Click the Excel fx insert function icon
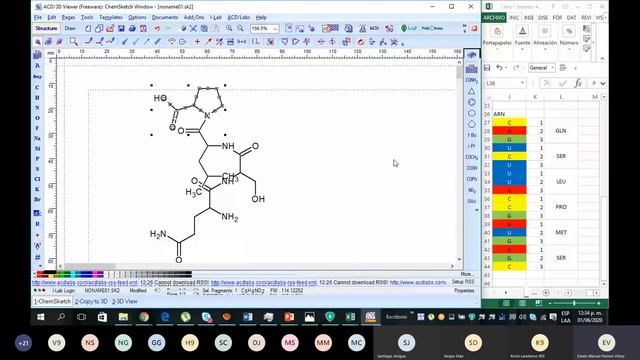 (x=578, y=83)
